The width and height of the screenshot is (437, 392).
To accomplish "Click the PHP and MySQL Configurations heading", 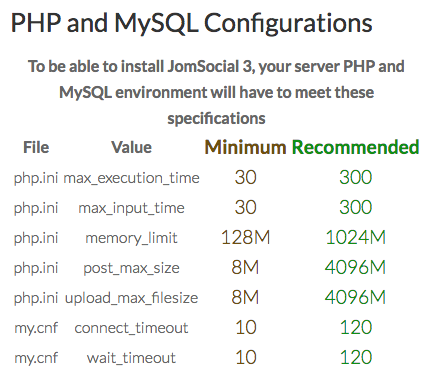I will (x=191, y=24).
